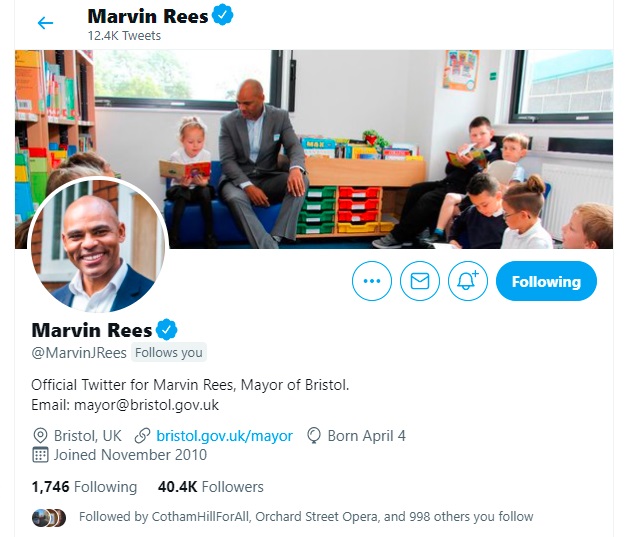Click the location pin icon near Bristol, UK
This screenshot has width=629, height=537.
40,436
